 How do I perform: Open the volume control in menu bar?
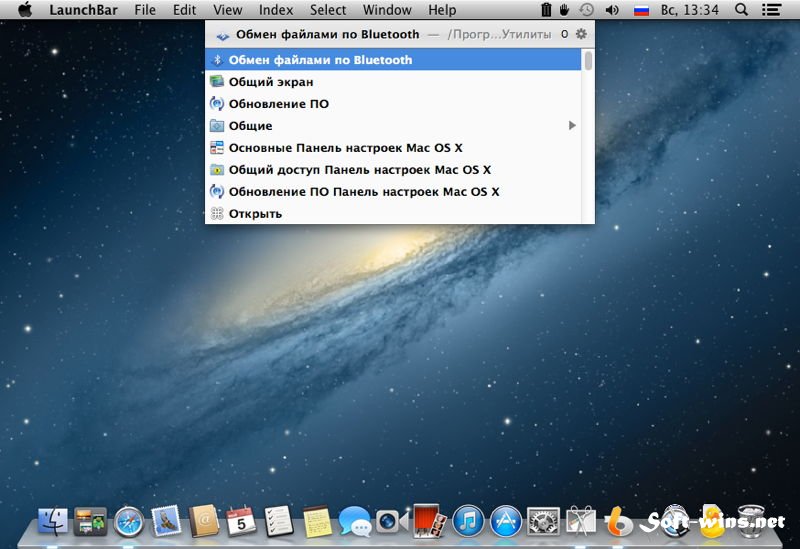click(x=612, y=10)
